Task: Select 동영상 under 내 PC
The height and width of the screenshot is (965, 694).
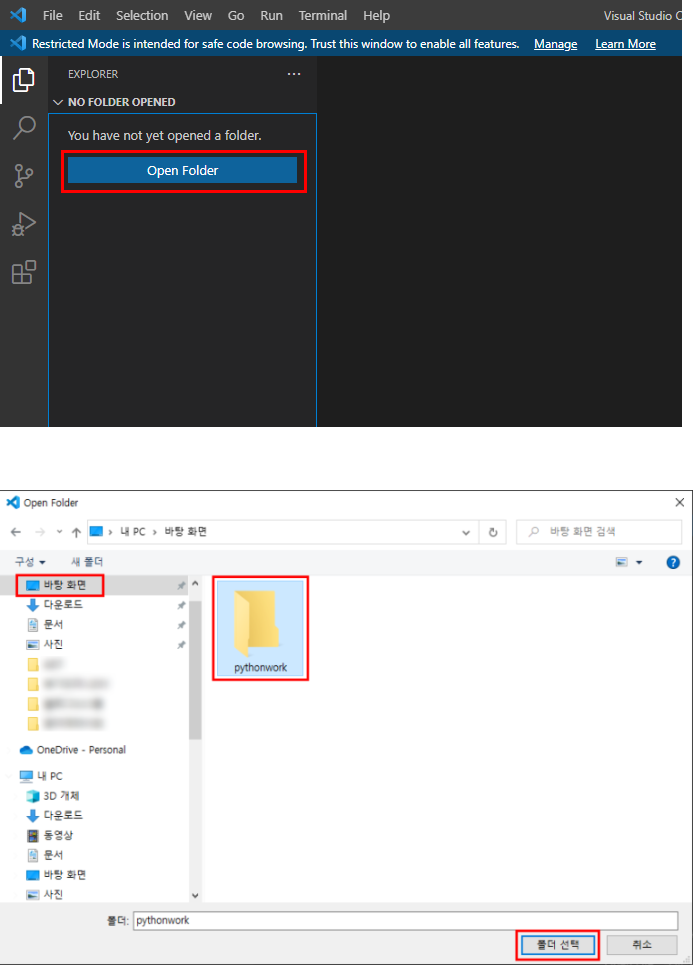Action: coord(50,835)
